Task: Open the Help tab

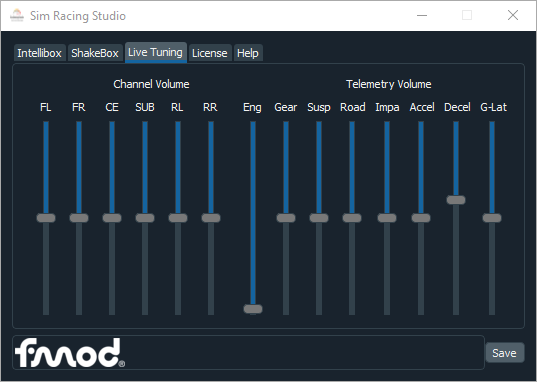Action: [x=248, y=53]
